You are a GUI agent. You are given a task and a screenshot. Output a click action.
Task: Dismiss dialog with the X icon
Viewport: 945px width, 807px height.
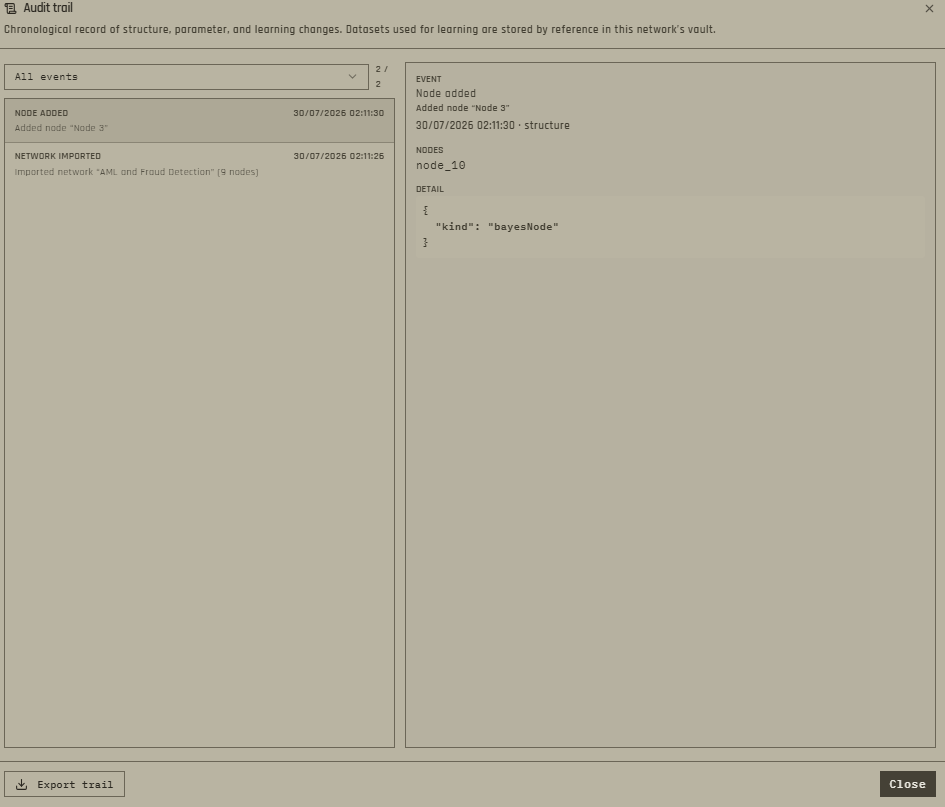click(x=929, y=8)
